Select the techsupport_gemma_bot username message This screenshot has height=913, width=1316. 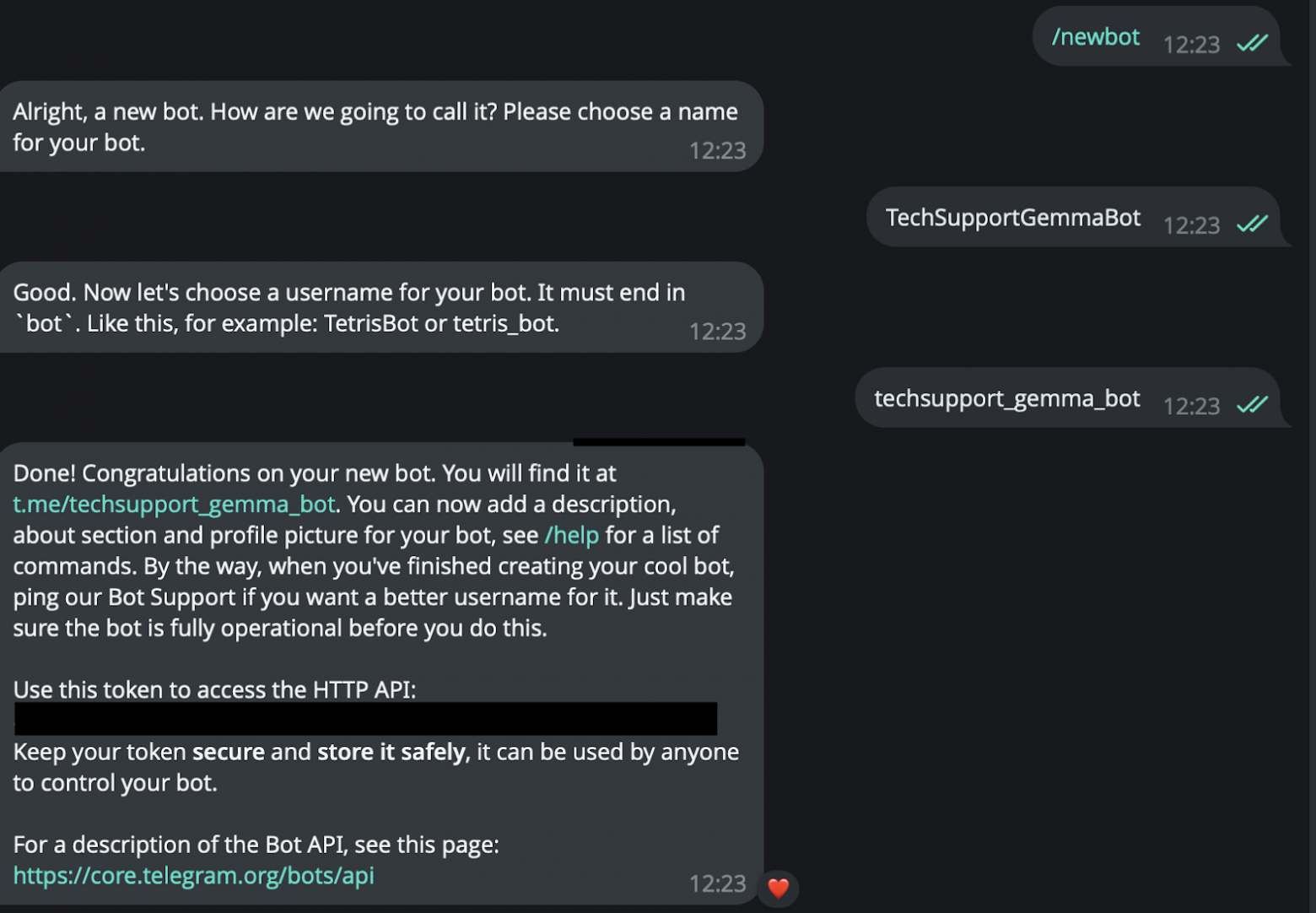point(1006,397)
